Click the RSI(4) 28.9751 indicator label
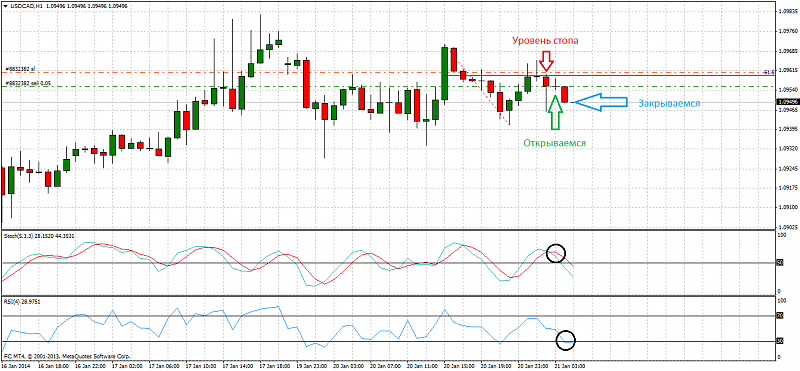 (x=21, y=302)
